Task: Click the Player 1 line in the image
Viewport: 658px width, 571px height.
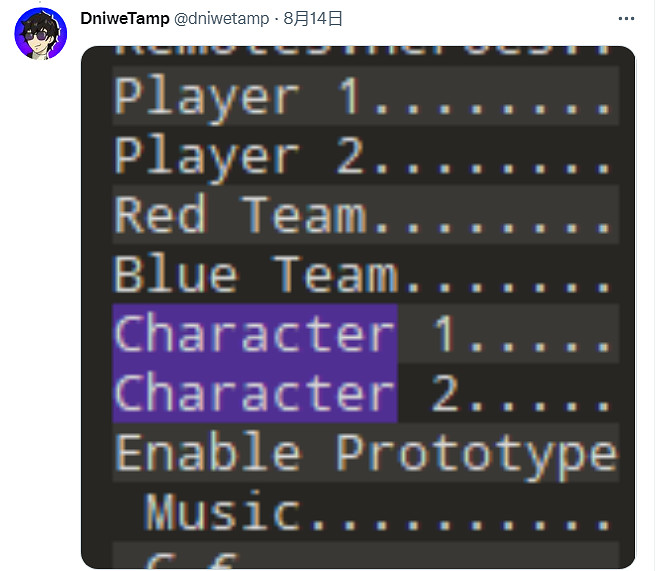Action: tap(360, 98)
